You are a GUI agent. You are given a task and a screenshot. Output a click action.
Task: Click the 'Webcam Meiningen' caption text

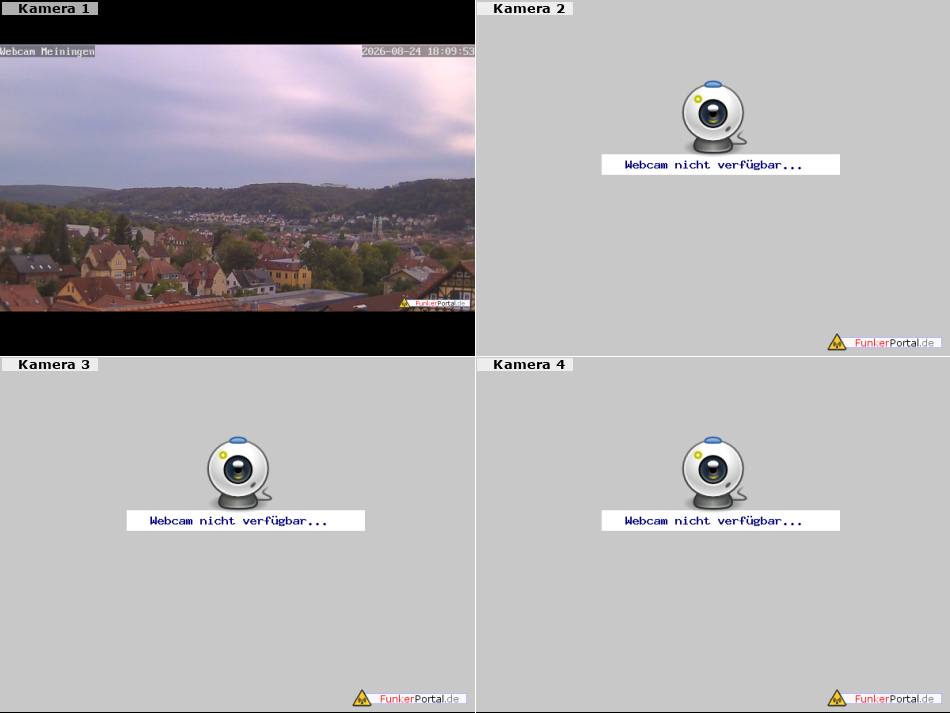click(x=47, y=51)
